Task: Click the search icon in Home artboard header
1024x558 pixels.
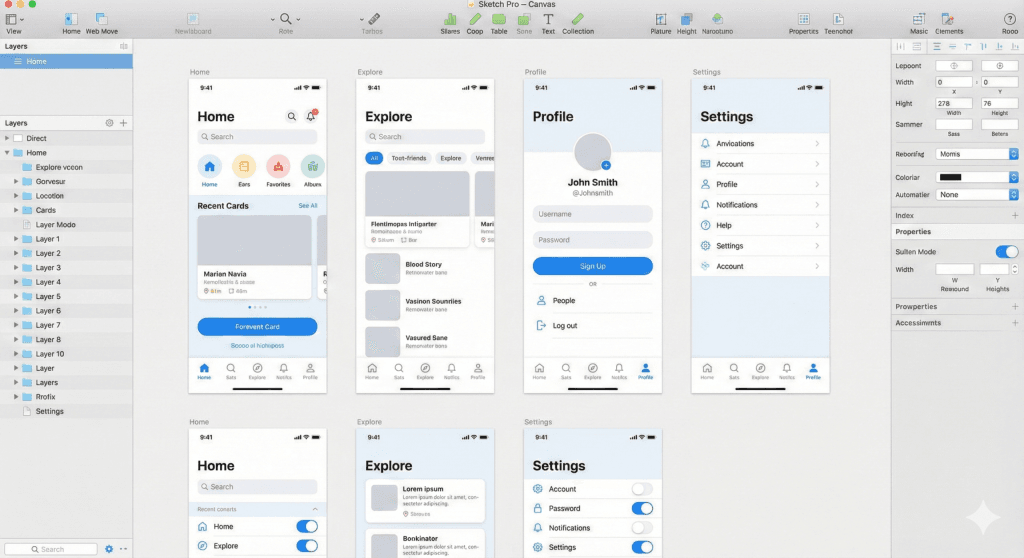Action: 291,116
